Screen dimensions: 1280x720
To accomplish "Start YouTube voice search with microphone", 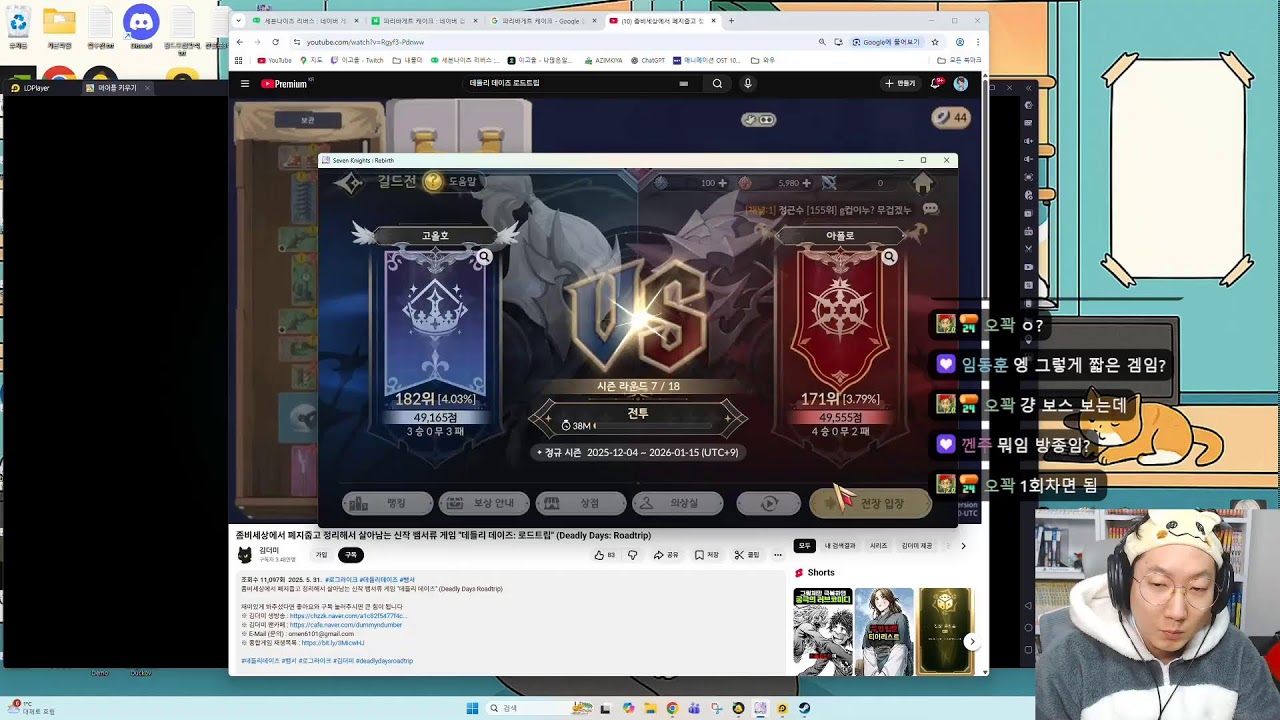I will [747, 84].
